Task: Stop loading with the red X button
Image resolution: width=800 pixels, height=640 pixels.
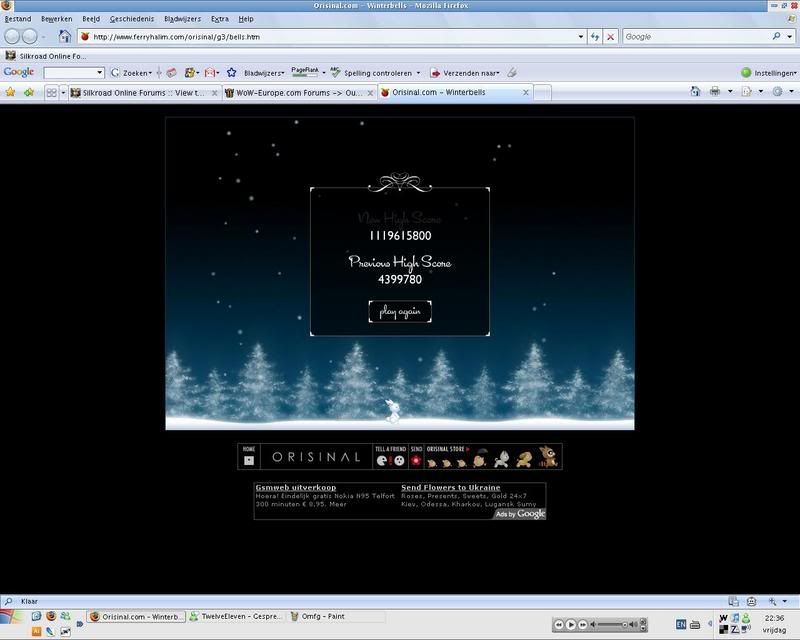Action: (610, 37)
